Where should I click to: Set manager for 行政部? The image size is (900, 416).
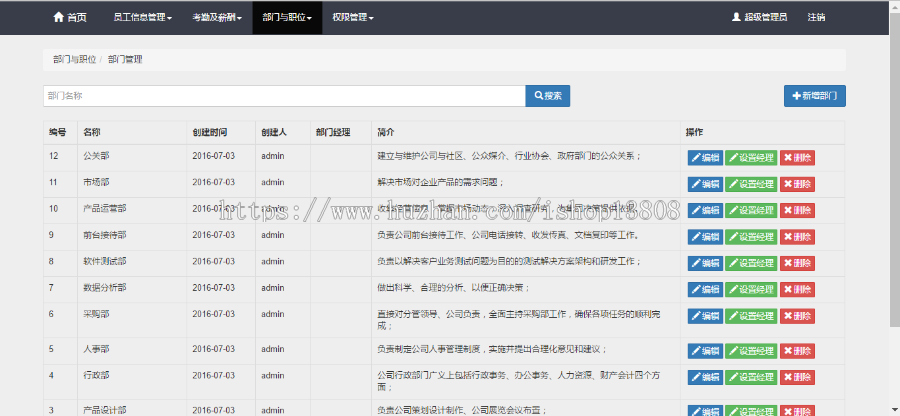751,378
